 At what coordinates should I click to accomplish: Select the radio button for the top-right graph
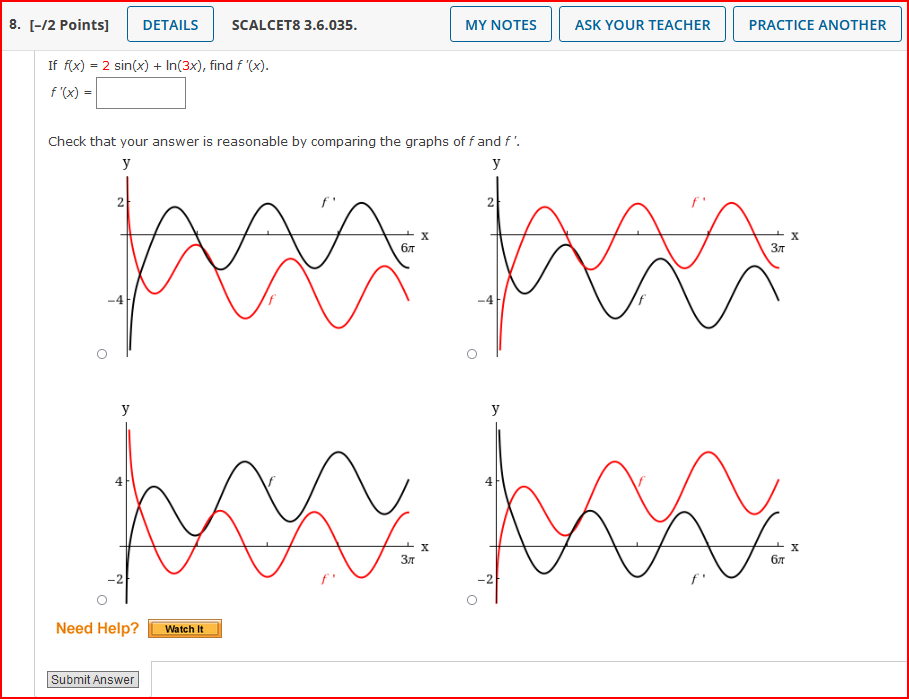(x=471, y=353)
